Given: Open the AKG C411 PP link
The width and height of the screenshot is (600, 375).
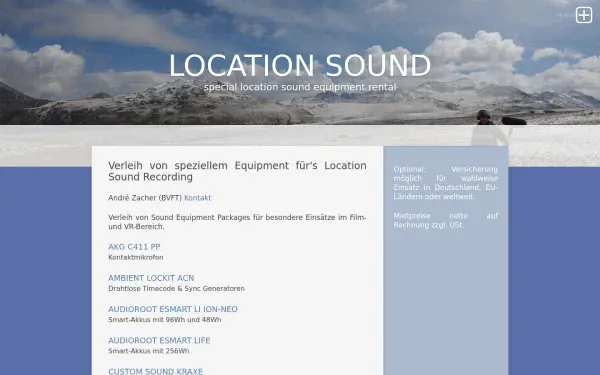Looking at the screenshot, I should 134,247.
